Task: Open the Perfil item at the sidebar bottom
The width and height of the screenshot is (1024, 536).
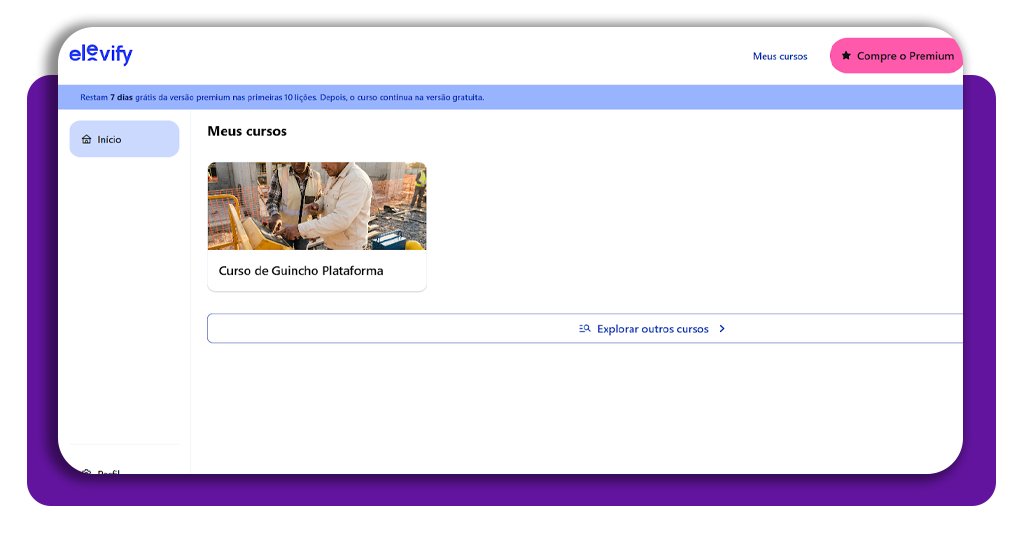Action: tap(108, 471)
